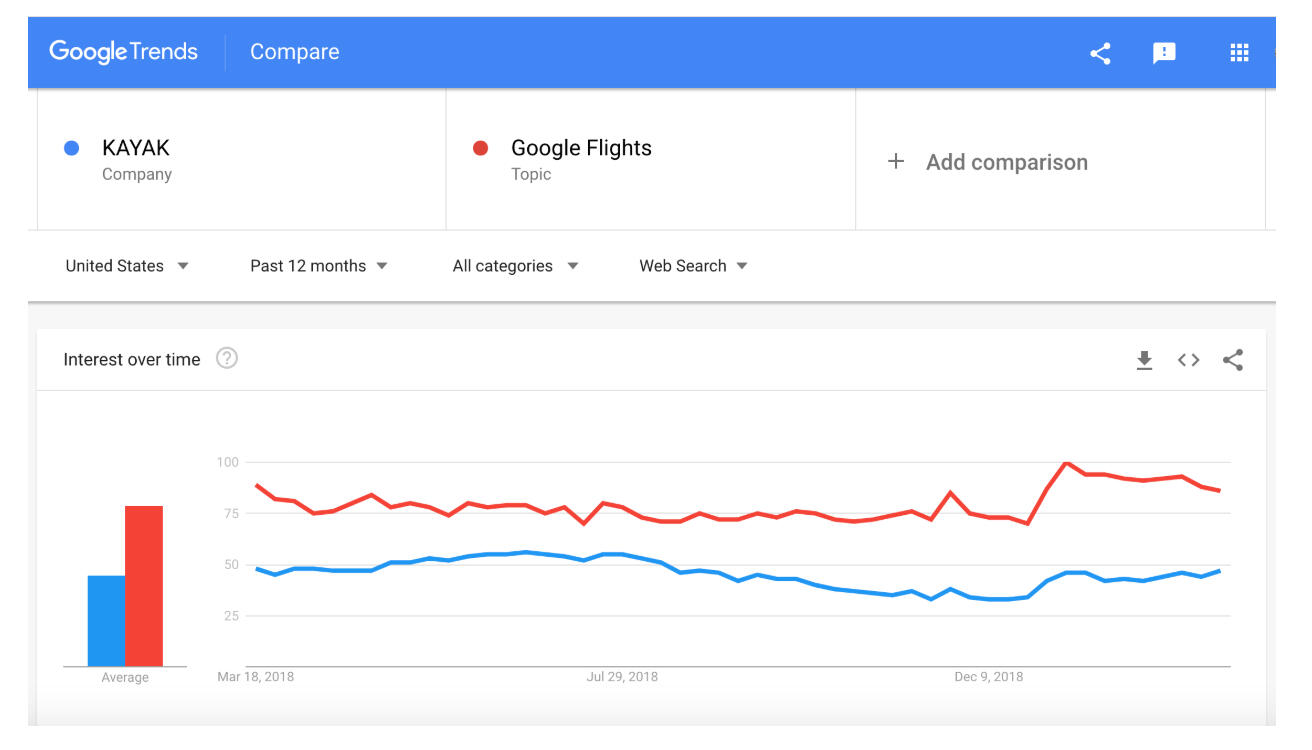
Task: Open the United States region dropdown
Action: 127,266
